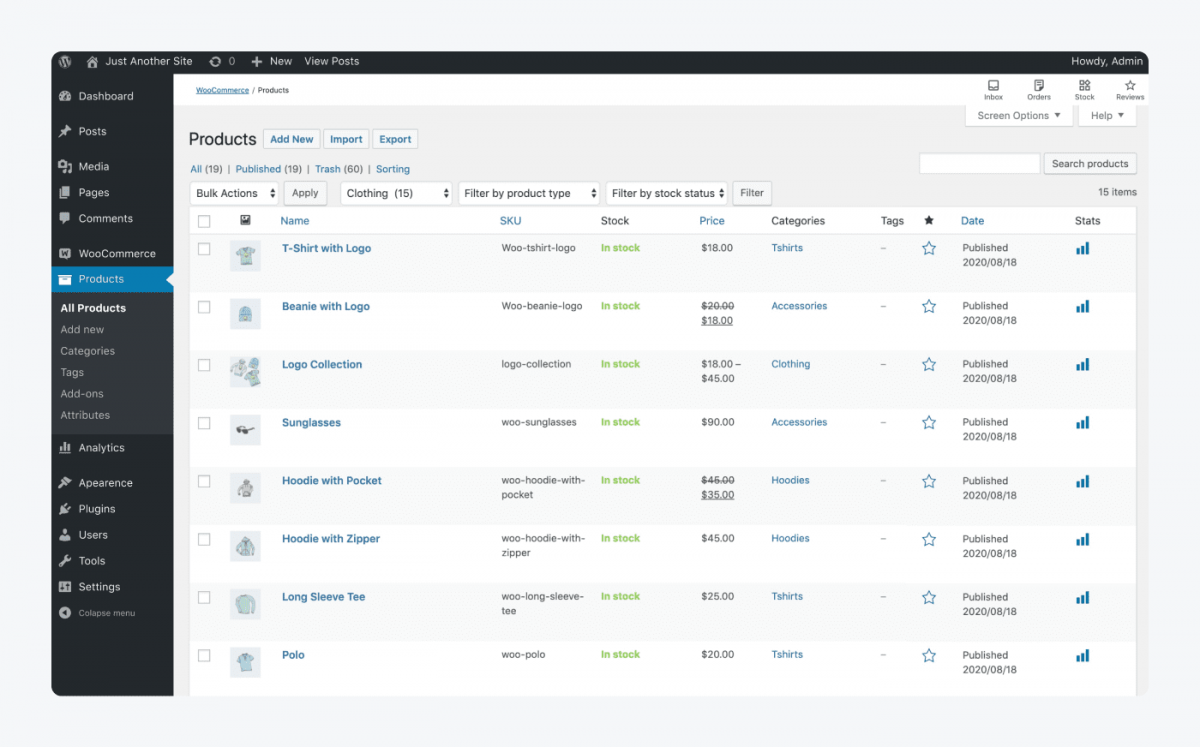The width and height of the screenshot is (1200, 747).
Task: View the stats chart for Sunglasses
Action: point(1082,422)
